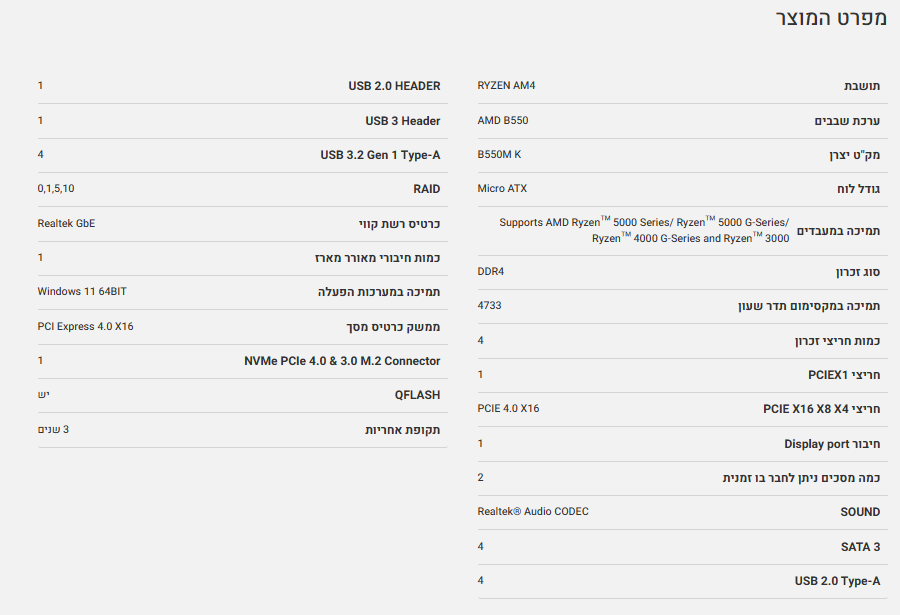Image resolution: width=900 pixels, height=615 pixels.
Task: Select the "Windows 11 64BIT" OS support value
Action: click(x=82, y=291)
